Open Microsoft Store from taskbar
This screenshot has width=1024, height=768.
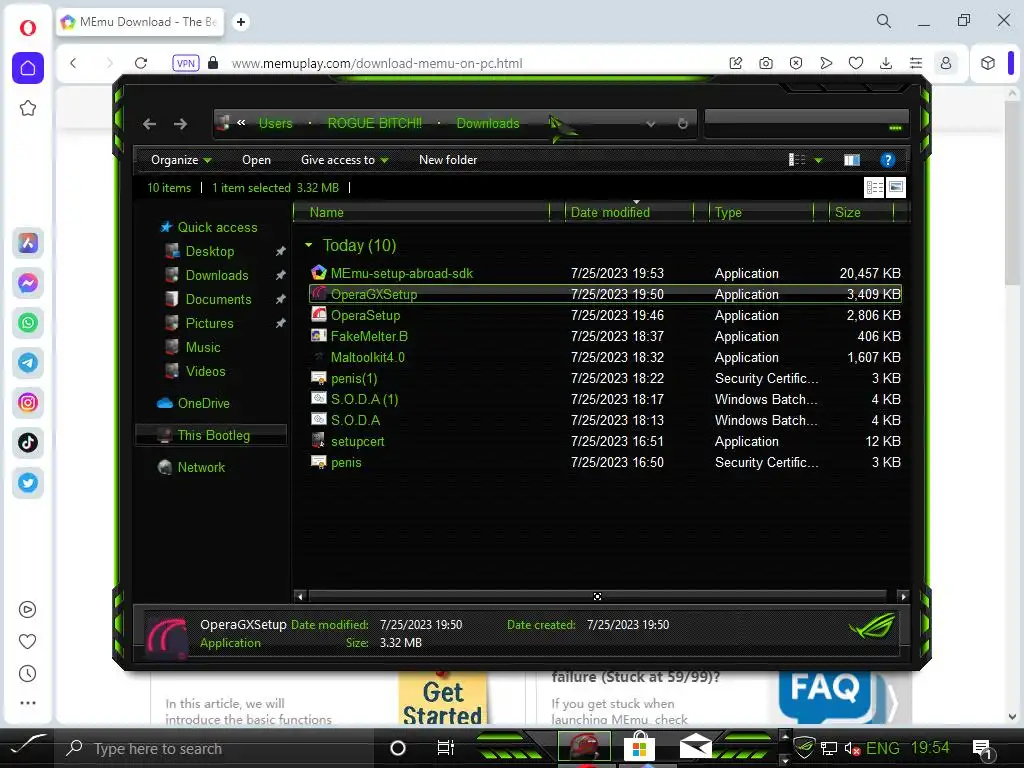click(639, 747)
